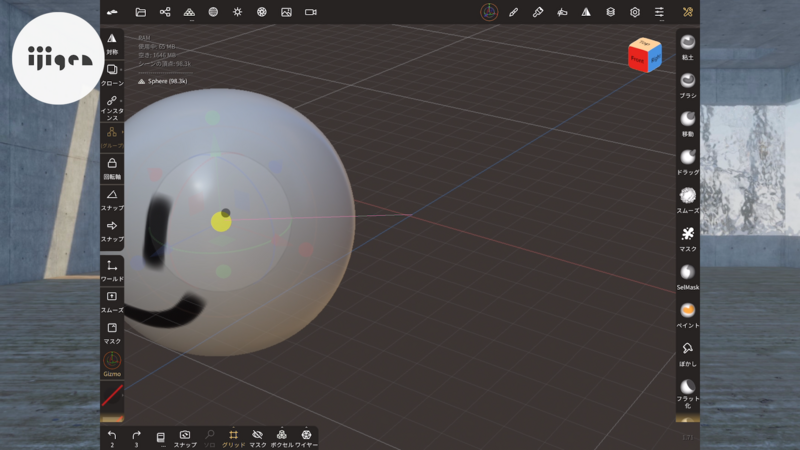Click the red Front face of view cube
The width and height of the screenshot is (800, 450).
(x=637, y=59)
